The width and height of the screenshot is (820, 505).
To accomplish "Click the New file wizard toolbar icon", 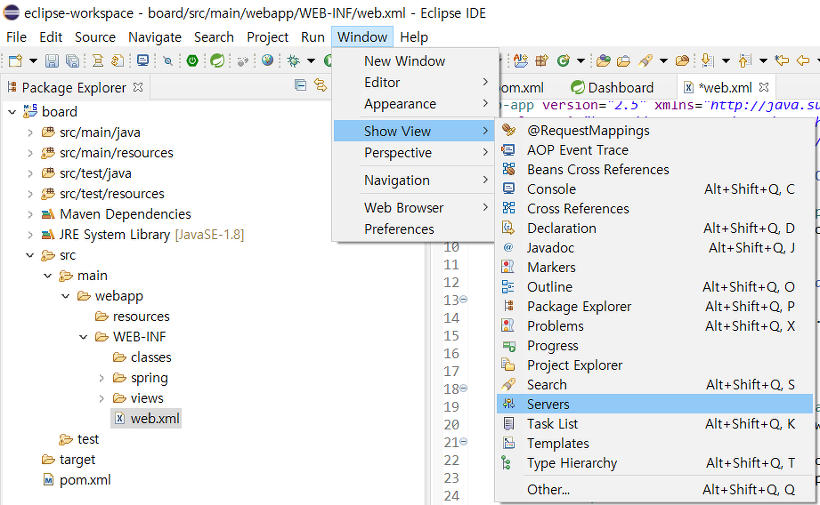I will [x=15, y=61].
